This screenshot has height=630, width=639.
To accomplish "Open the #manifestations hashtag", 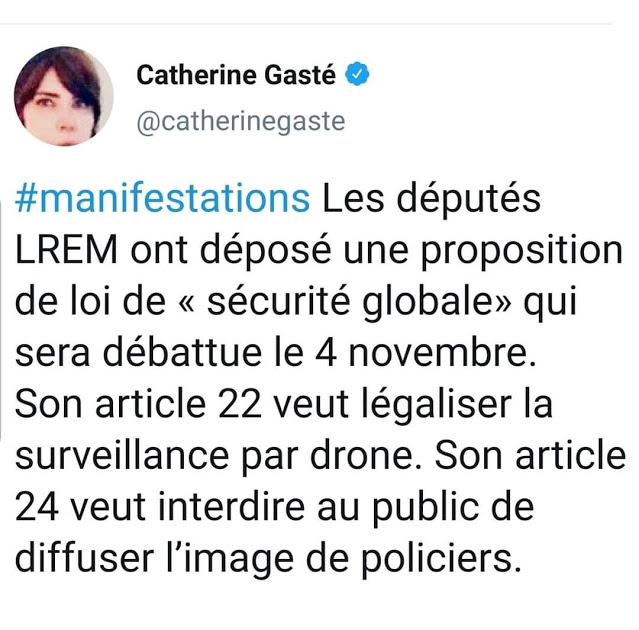I will tap(163, 198).
